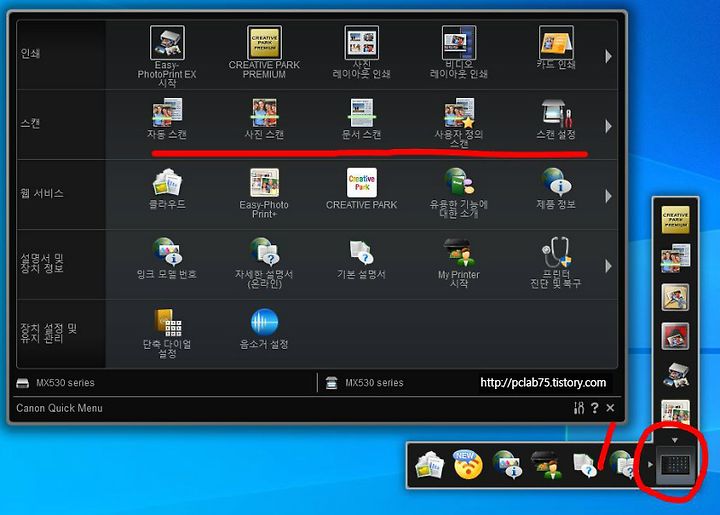This screenshot has height=515, width=720.
Task: Collapse horizontal shortcut bar with right arrow
Action: 650,465
